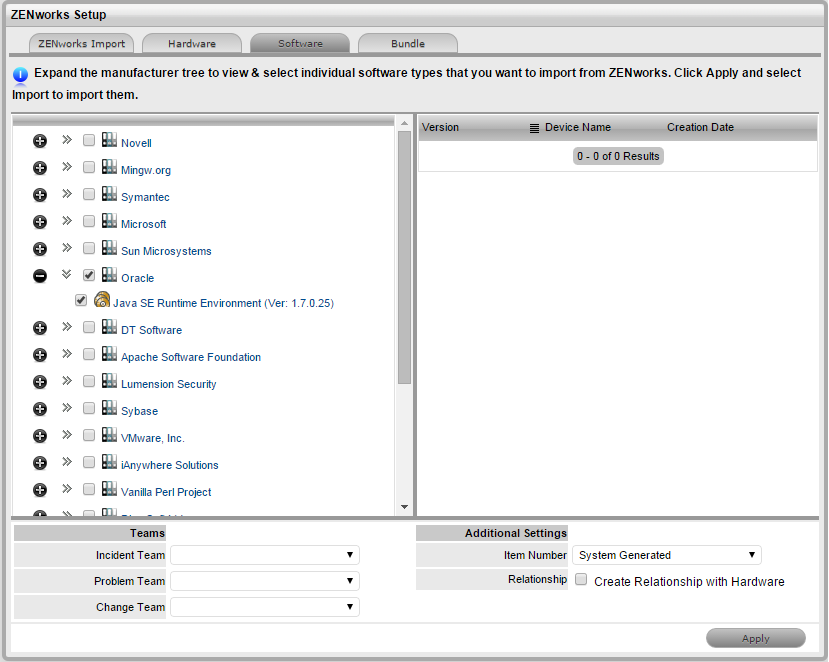Click the manufacturer icon next to Symantec
This screenshot has width=829, height=662.
click(109, 194)
